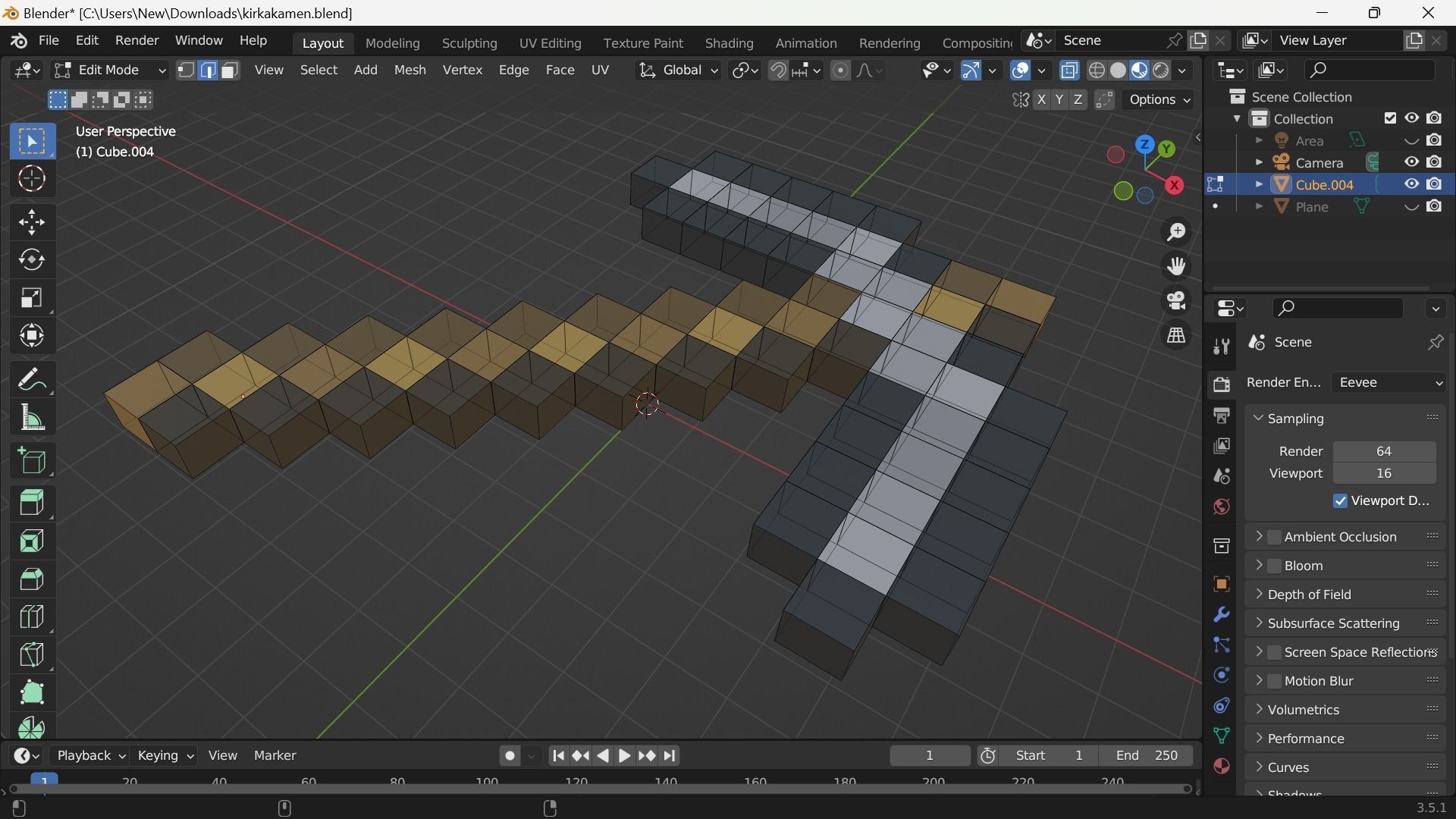Enable Ambient Occlusion checkbox
Screen dimensions: 1456x819
[1276, 537]
